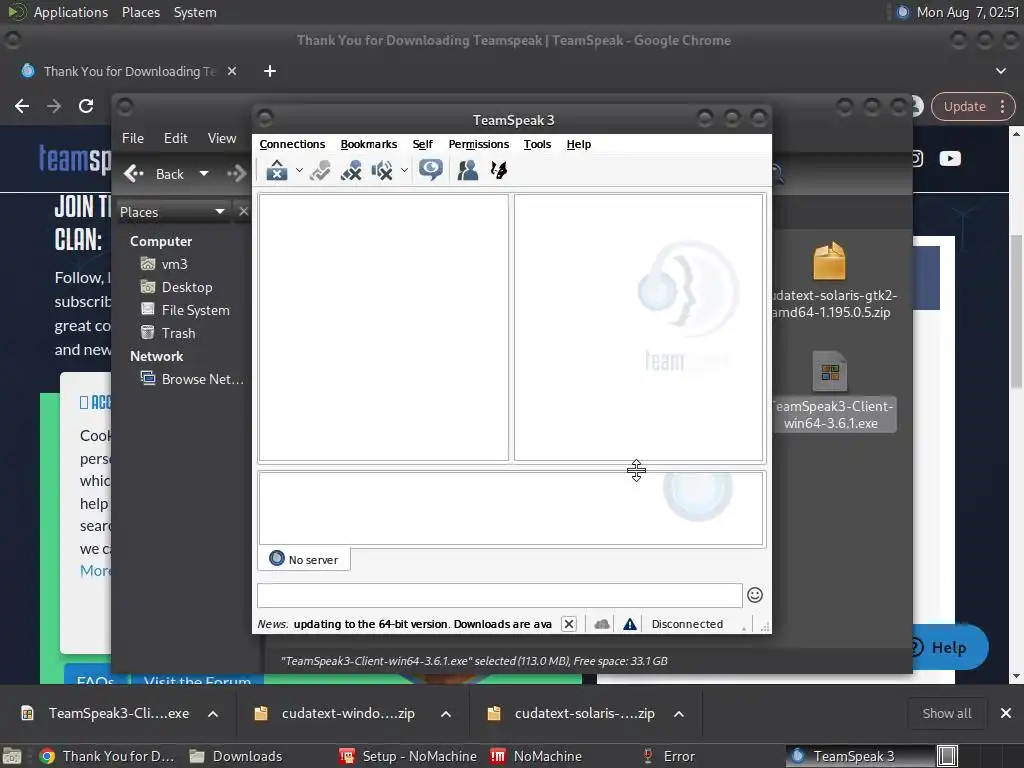1024x768 pixels.
Task: Click the Away status speech-bubble icon
Action: [x=431, y=170]
